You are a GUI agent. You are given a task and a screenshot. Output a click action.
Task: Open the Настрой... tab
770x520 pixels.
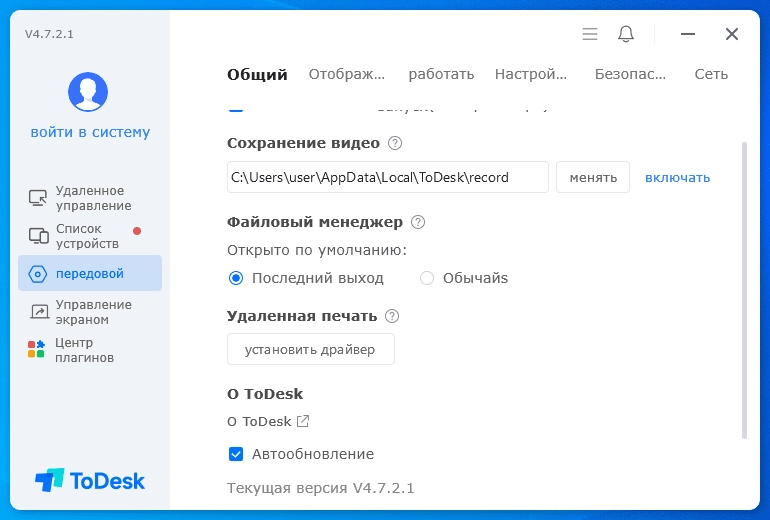tap(531, 74)
